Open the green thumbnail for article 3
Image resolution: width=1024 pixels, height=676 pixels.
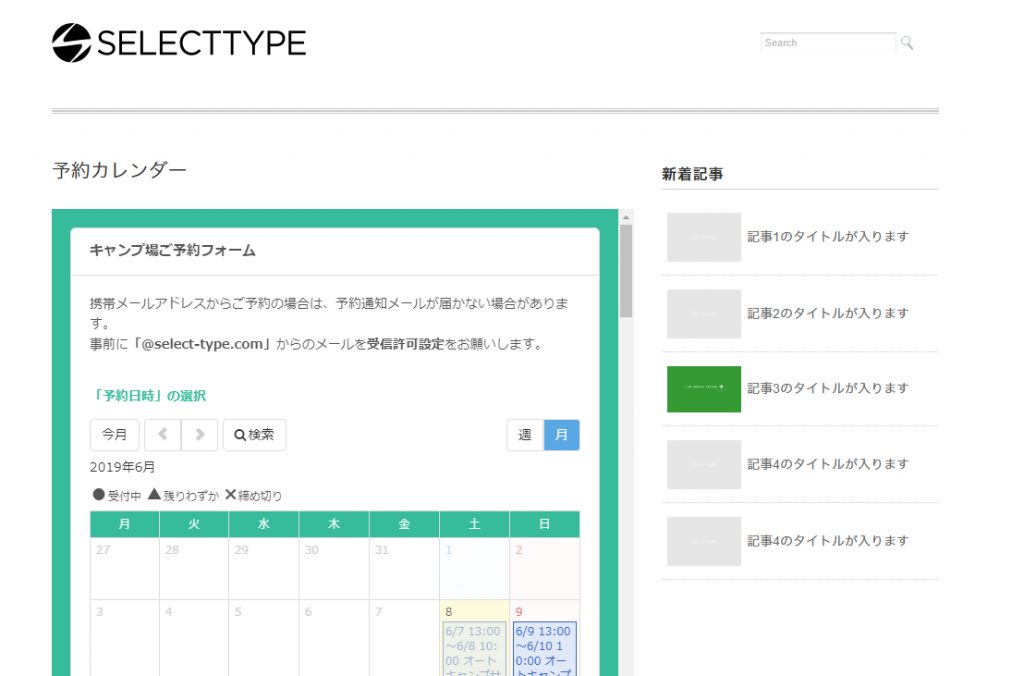point(704,389)
